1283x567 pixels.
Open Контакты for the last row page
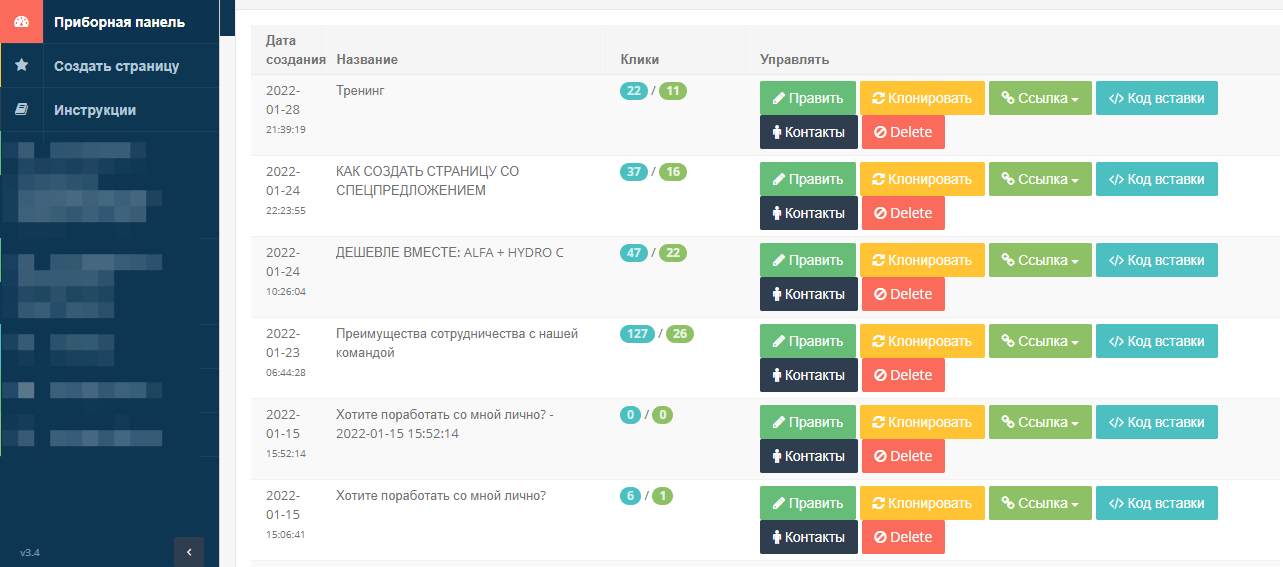pyautogui.click(x=808, y=537)
